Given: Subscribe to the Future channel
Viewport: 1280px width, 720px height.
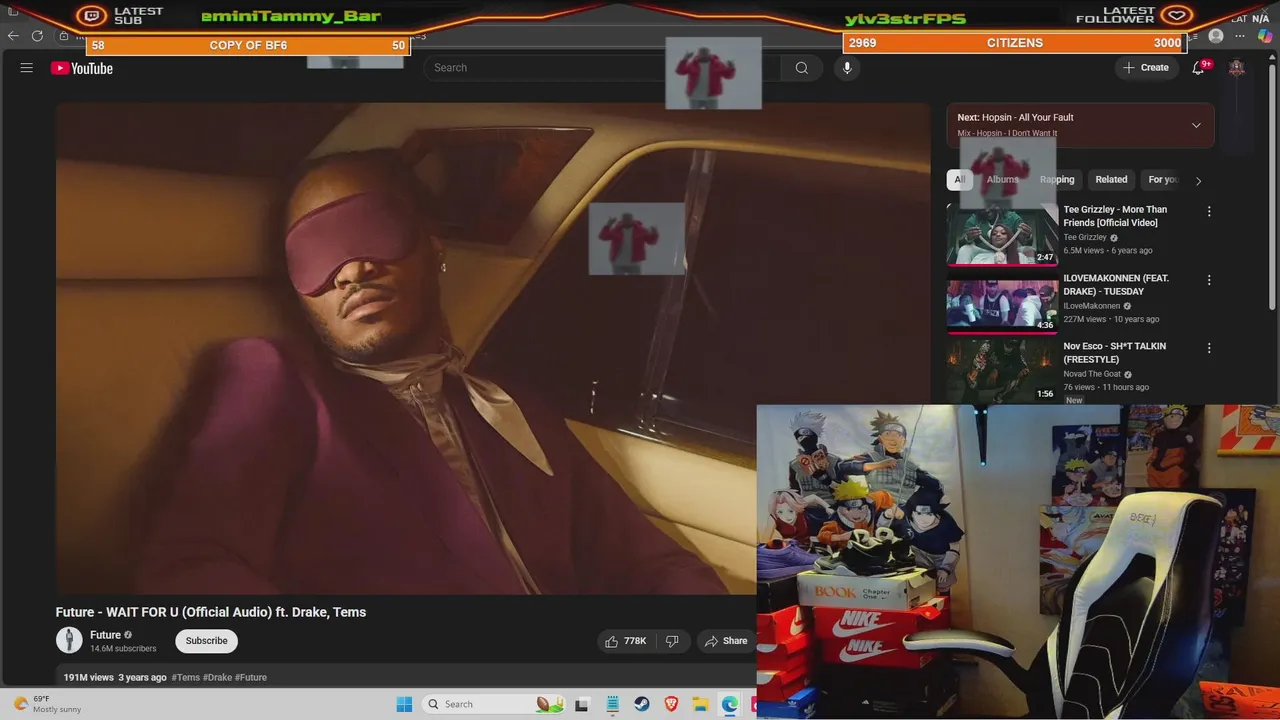Looking at the screenshot, I should coord(206,641).
